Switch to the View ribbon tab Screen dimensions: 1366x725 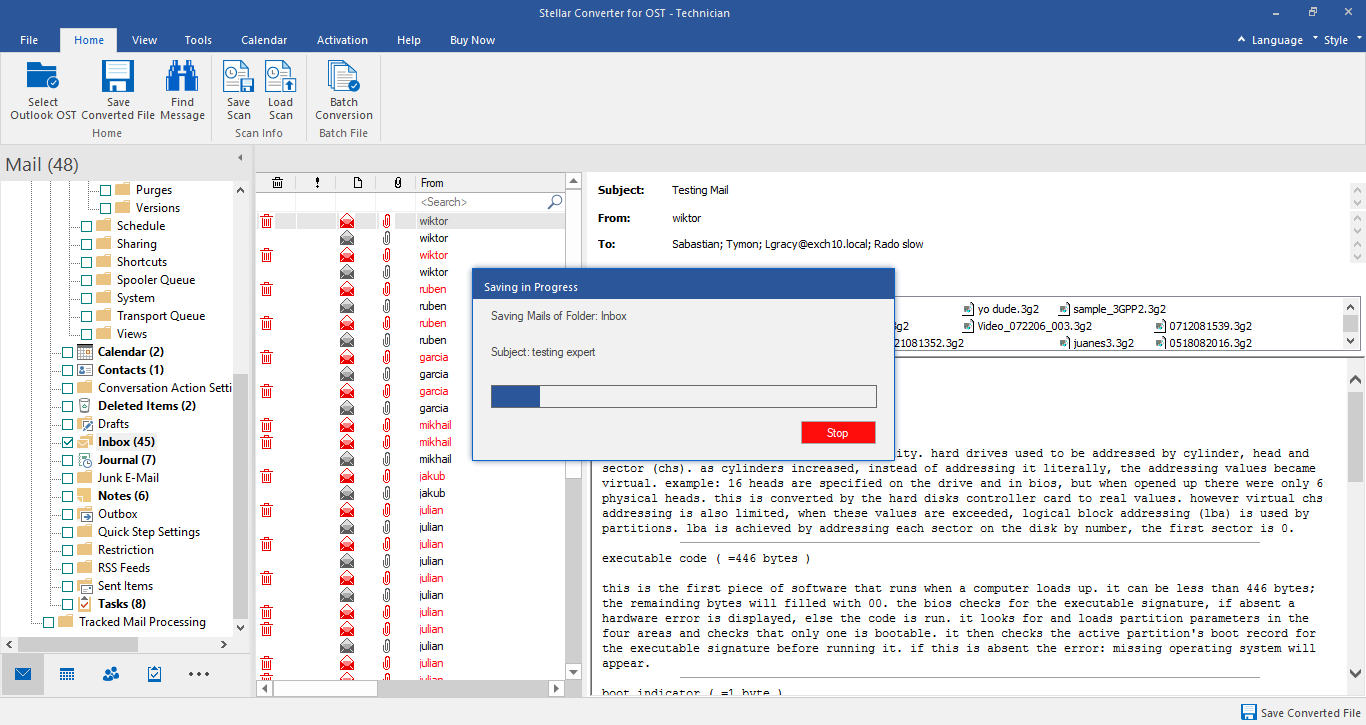[x=145, y=40]
